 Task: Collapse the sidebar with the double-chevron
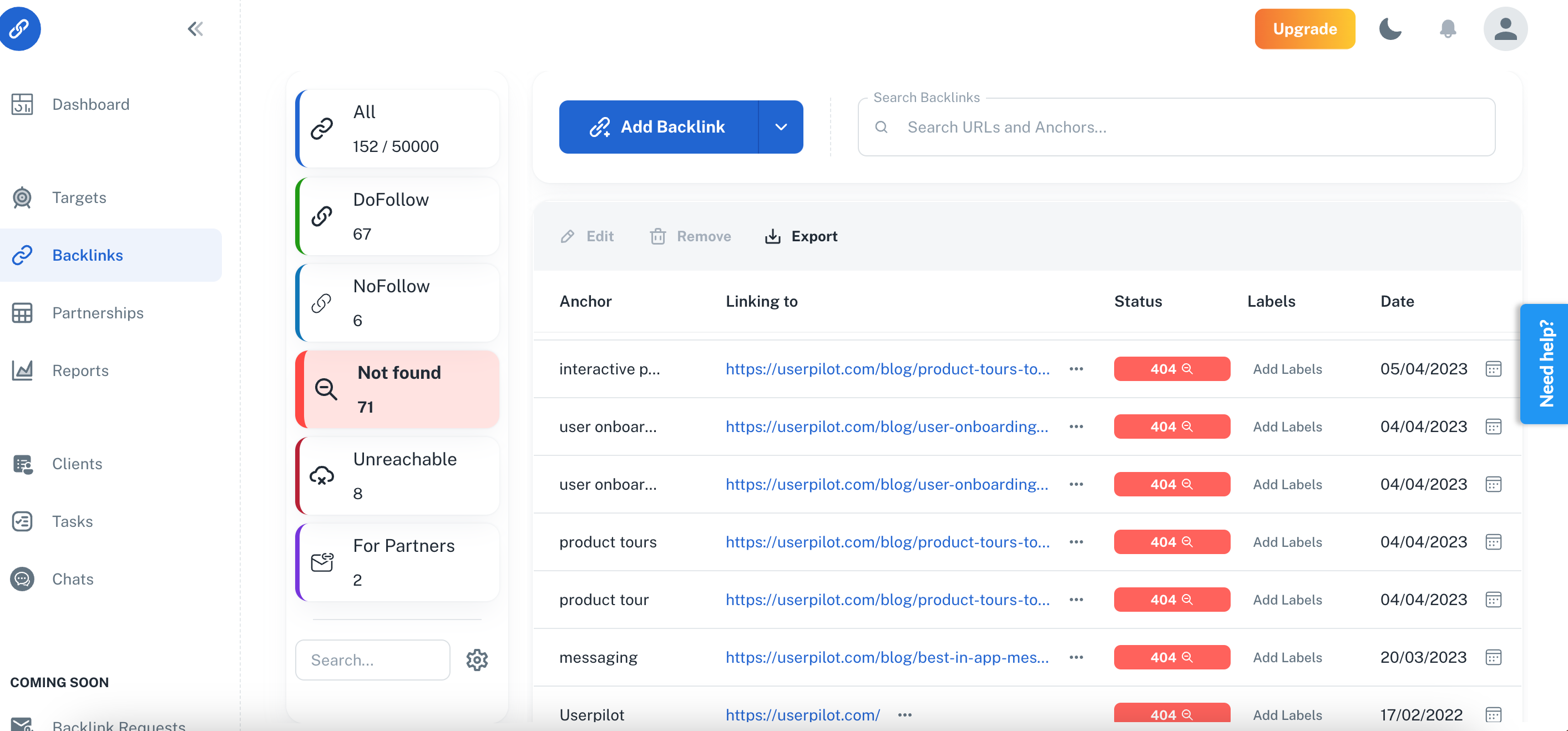tap(195, 28)
